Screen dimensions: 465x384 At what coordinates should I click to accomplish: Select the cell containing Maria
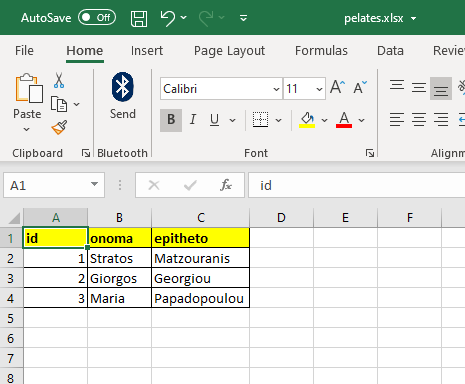(x=120, y=298)
